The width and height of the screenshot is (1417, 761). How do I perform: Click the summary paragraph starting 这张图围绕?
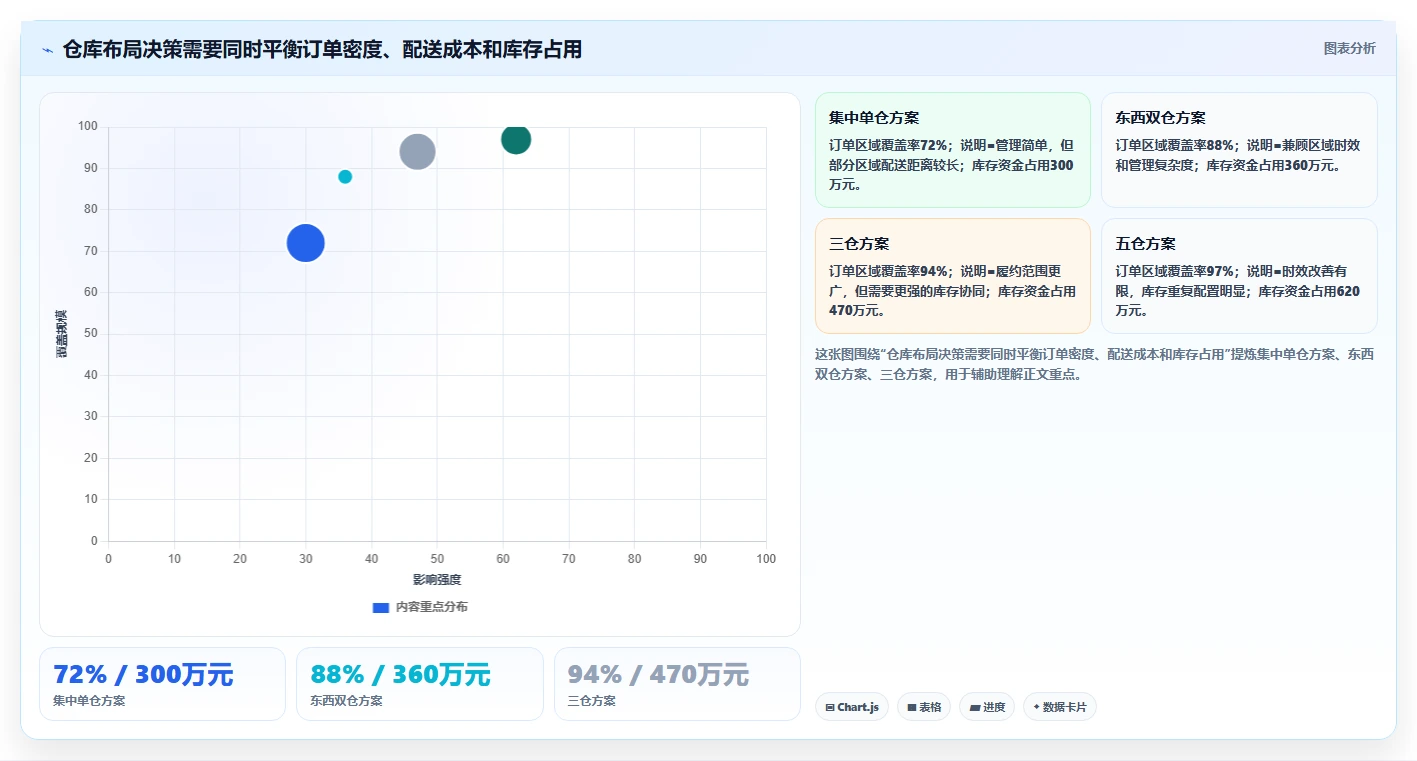(x=1095, y=364)
